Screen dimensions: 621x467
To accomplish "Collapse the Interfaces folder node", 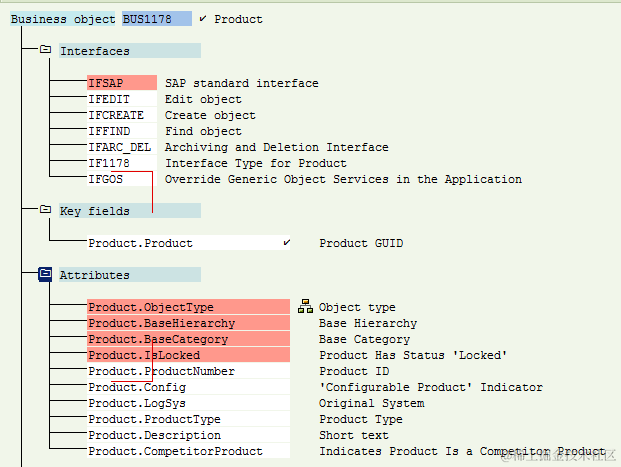I will [46, 50].
